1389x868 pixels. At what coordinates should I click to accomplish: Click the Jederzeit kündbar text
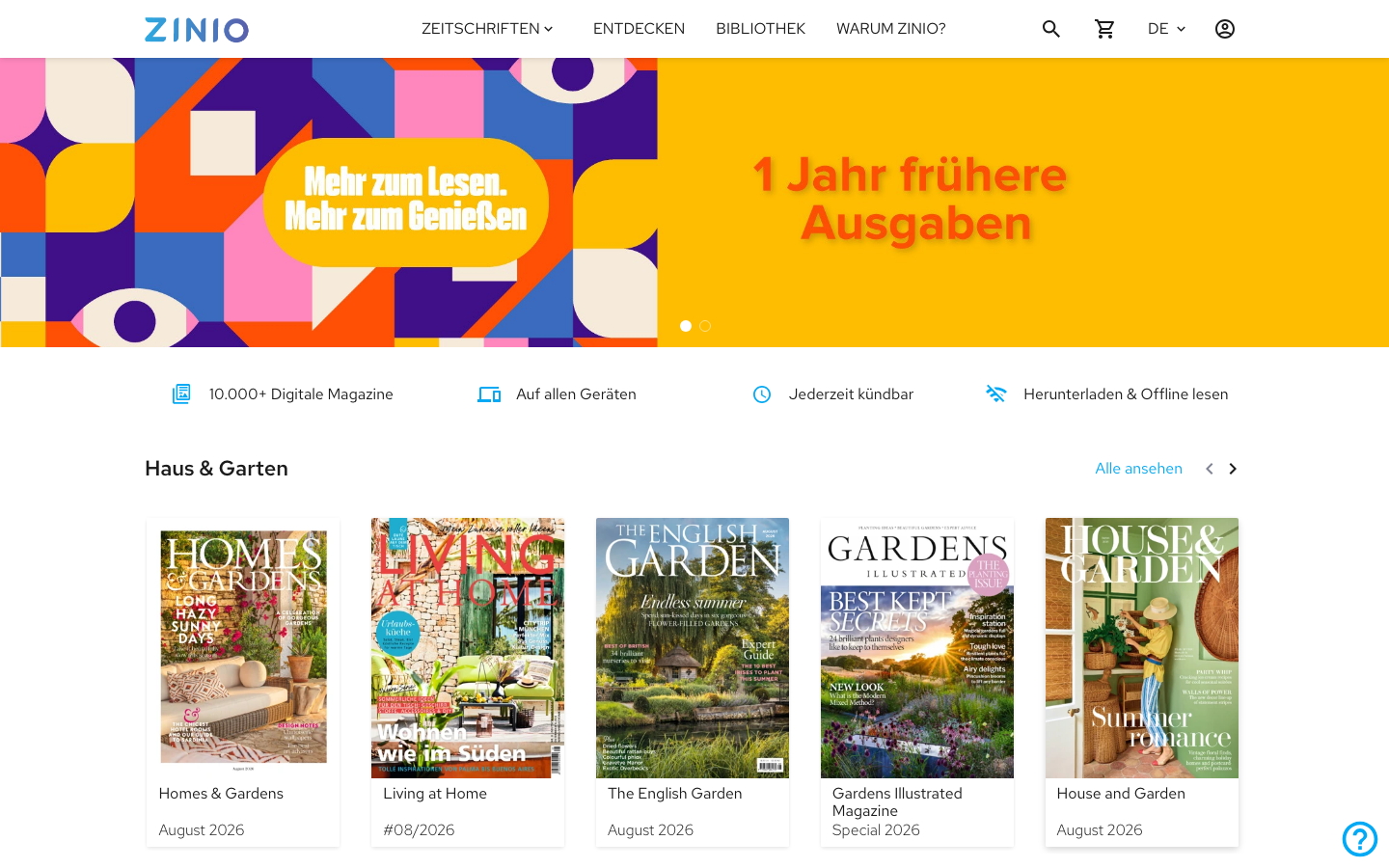[851, 394]
